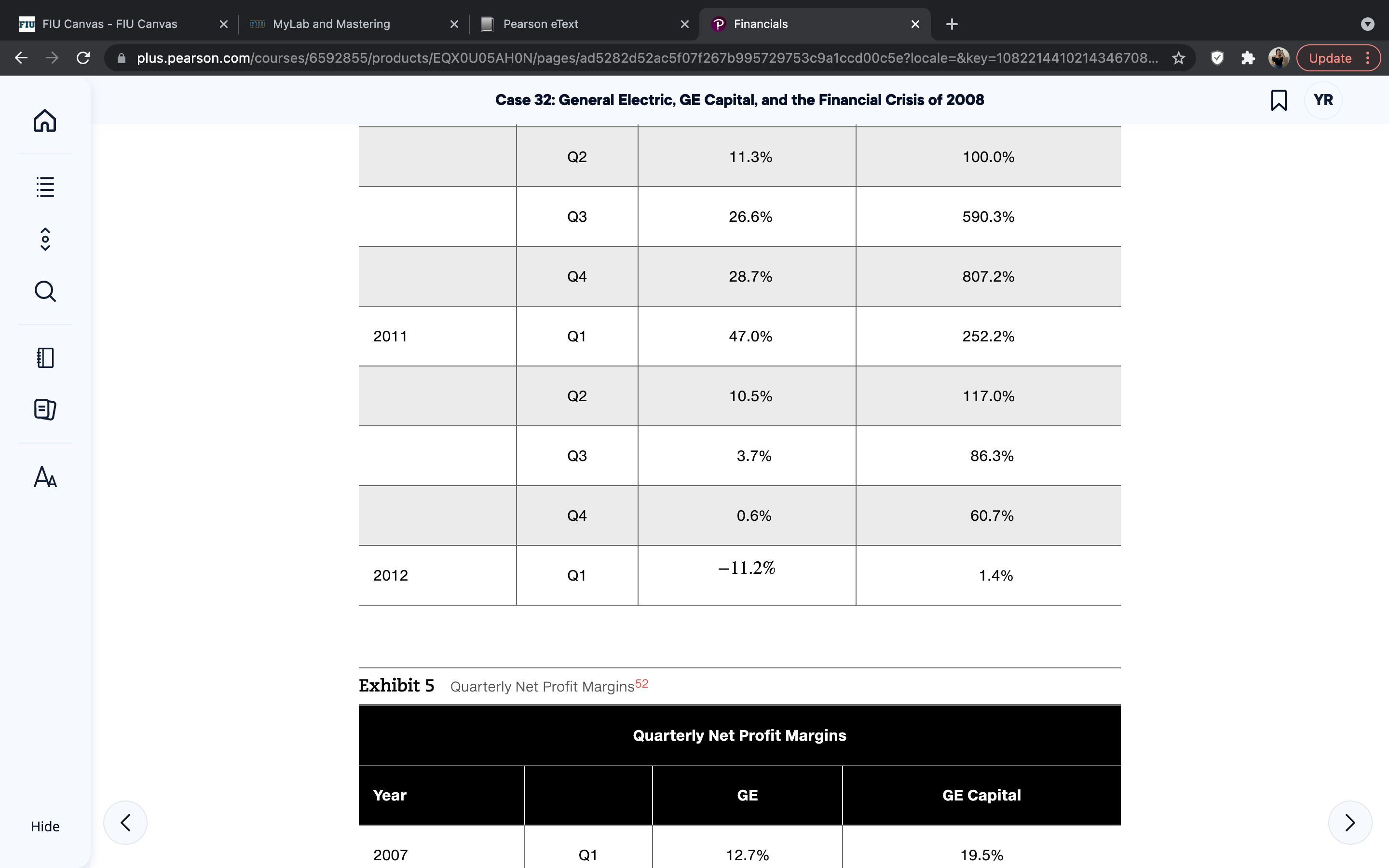Click the 47.0% table cell
The image size is (1389, 868).
click(x=747, y=336)
